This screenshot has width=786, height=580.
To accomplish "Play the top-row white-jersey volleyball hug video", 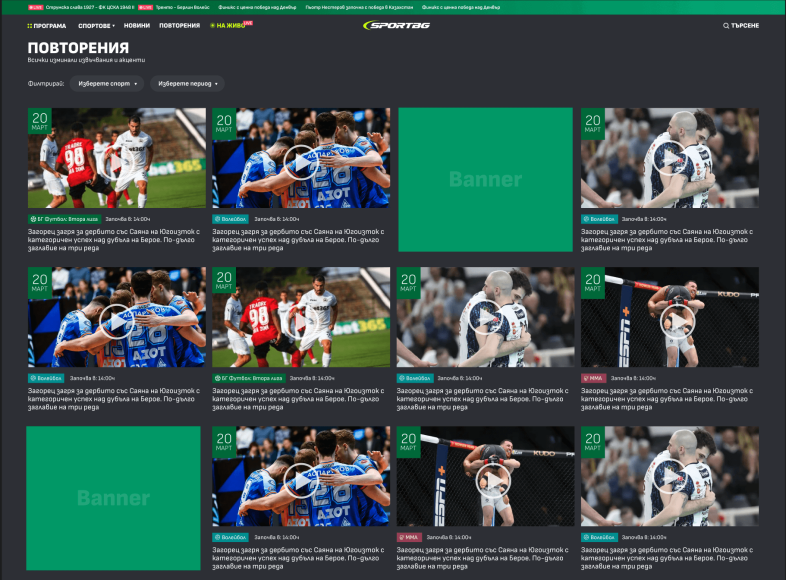I will click(x=669, y=158).
